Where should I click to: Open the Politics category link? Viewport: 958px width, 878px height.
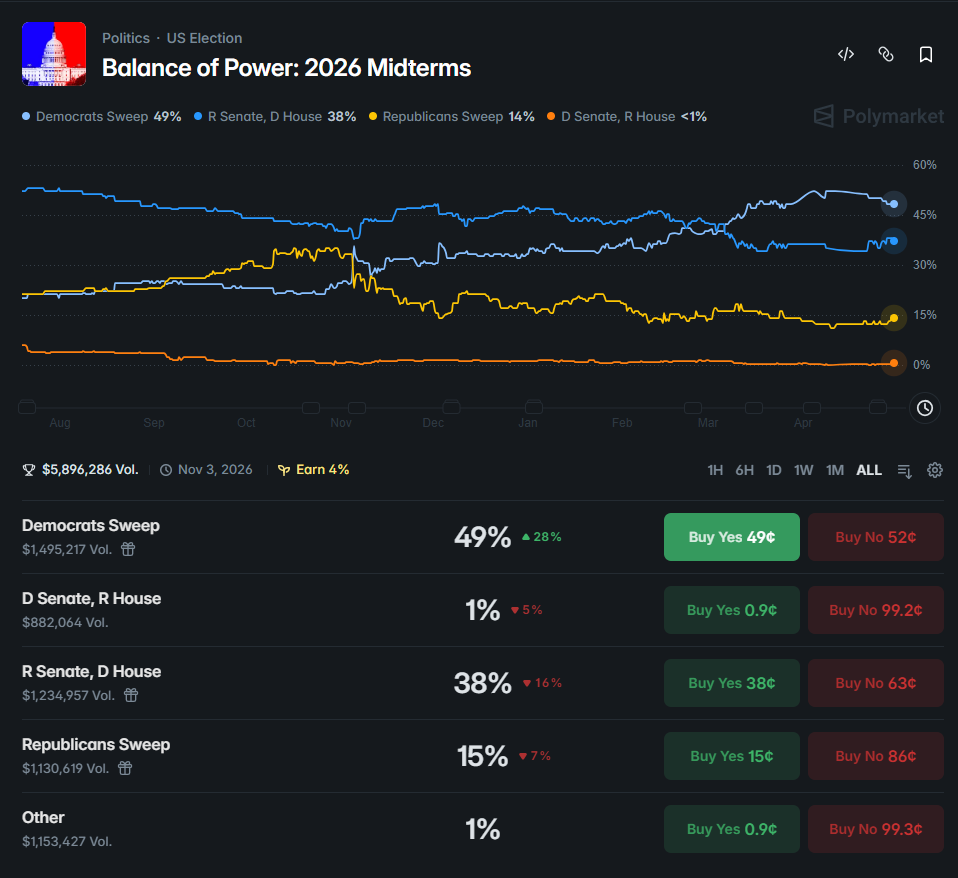[126, 38]
